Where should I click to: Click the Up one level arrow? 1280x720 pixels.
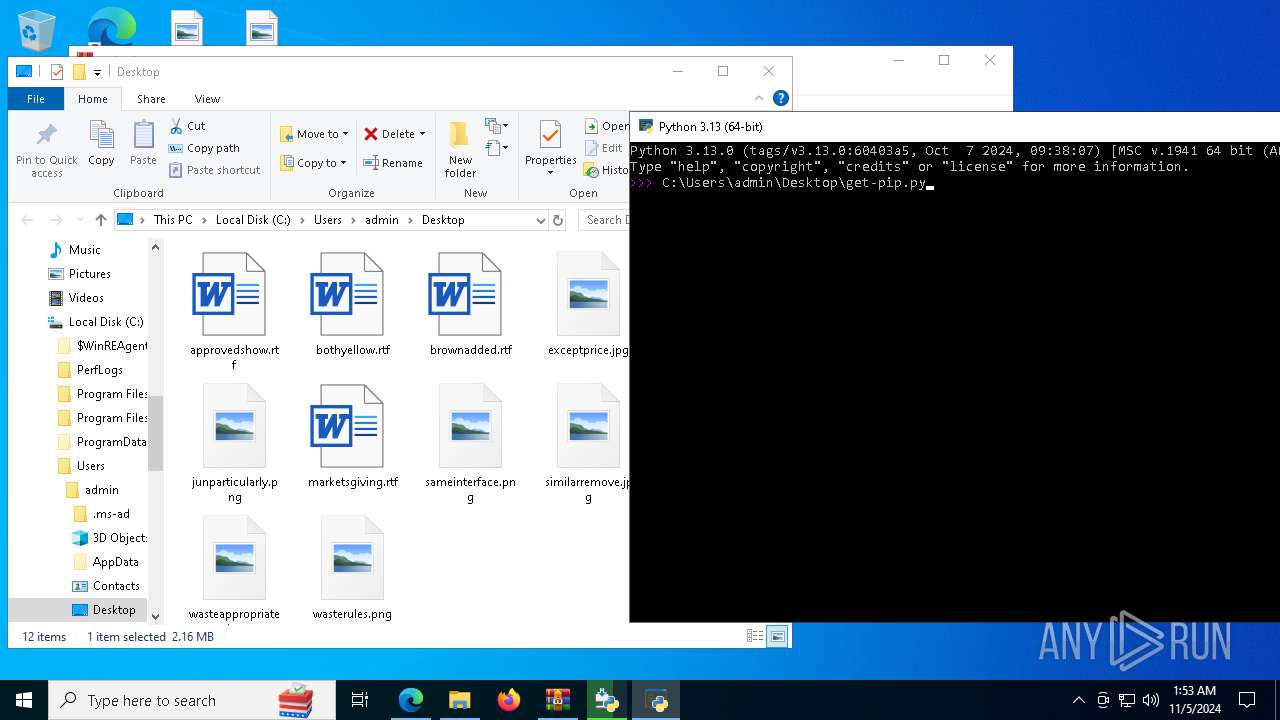pyautogui.click(x=100, y=220)
